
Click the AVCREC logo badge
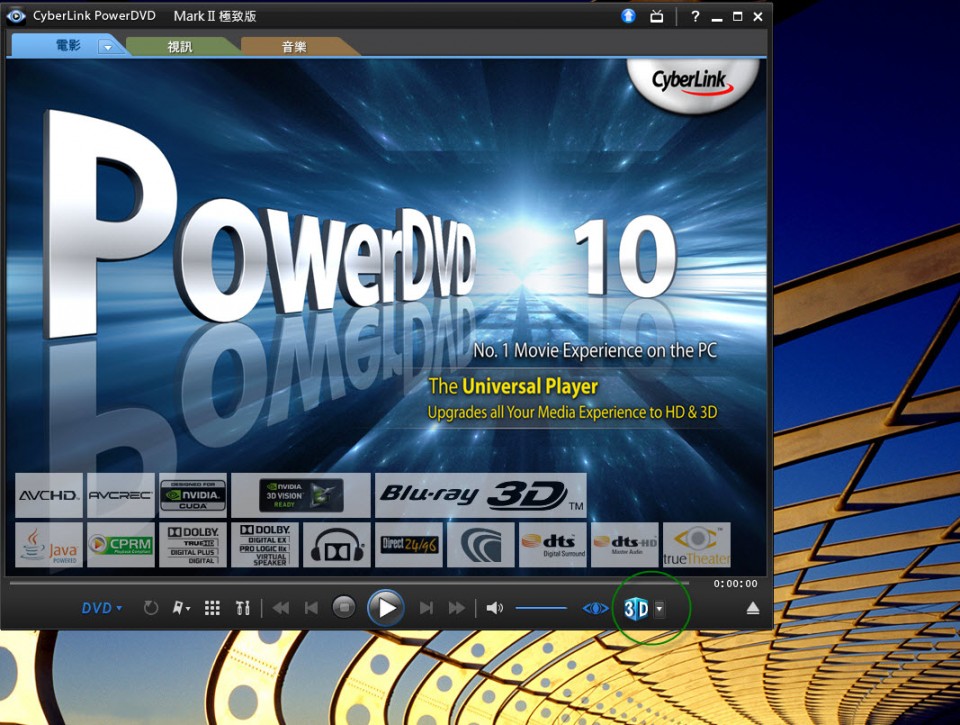click(x=121, y=495)
